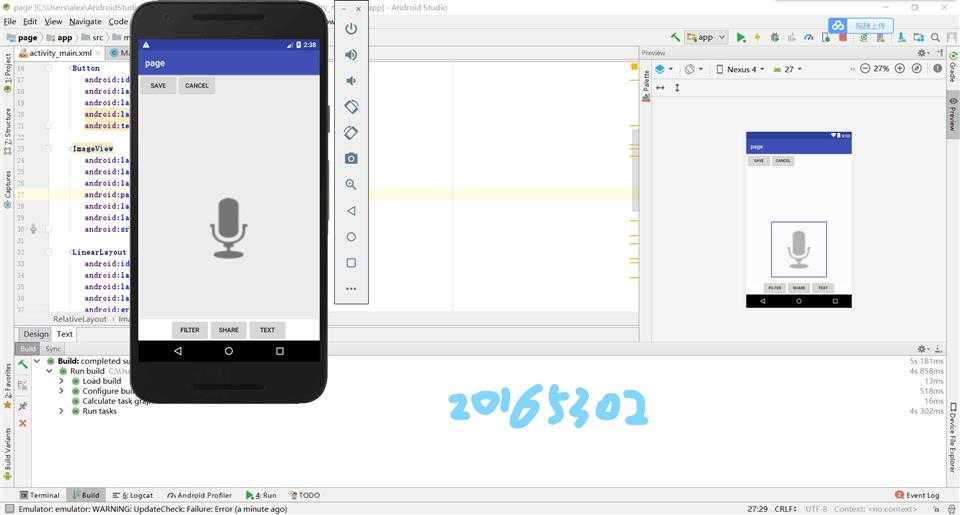Click the red X close icon in Build panel
Image resolution: width=960 pixels, height=515 pixels.
[x=23, y=423]
